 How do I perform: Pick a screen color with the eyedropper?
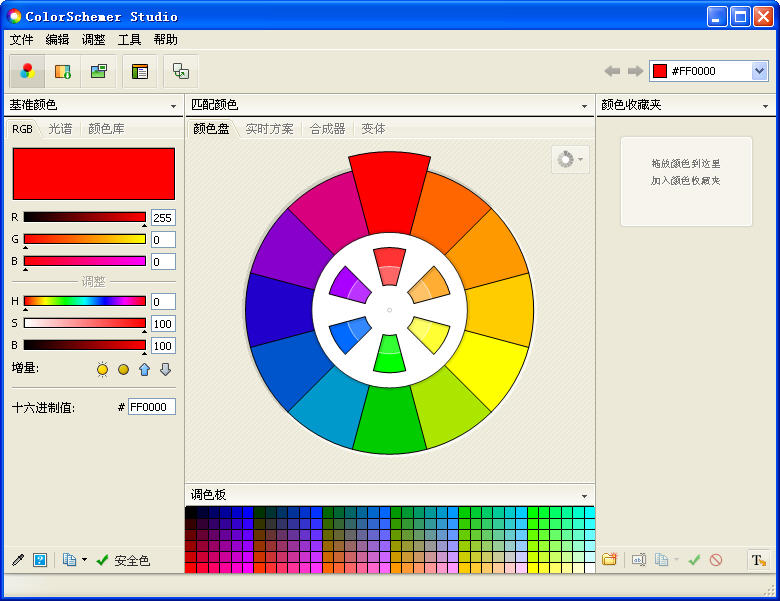(18, 560)
